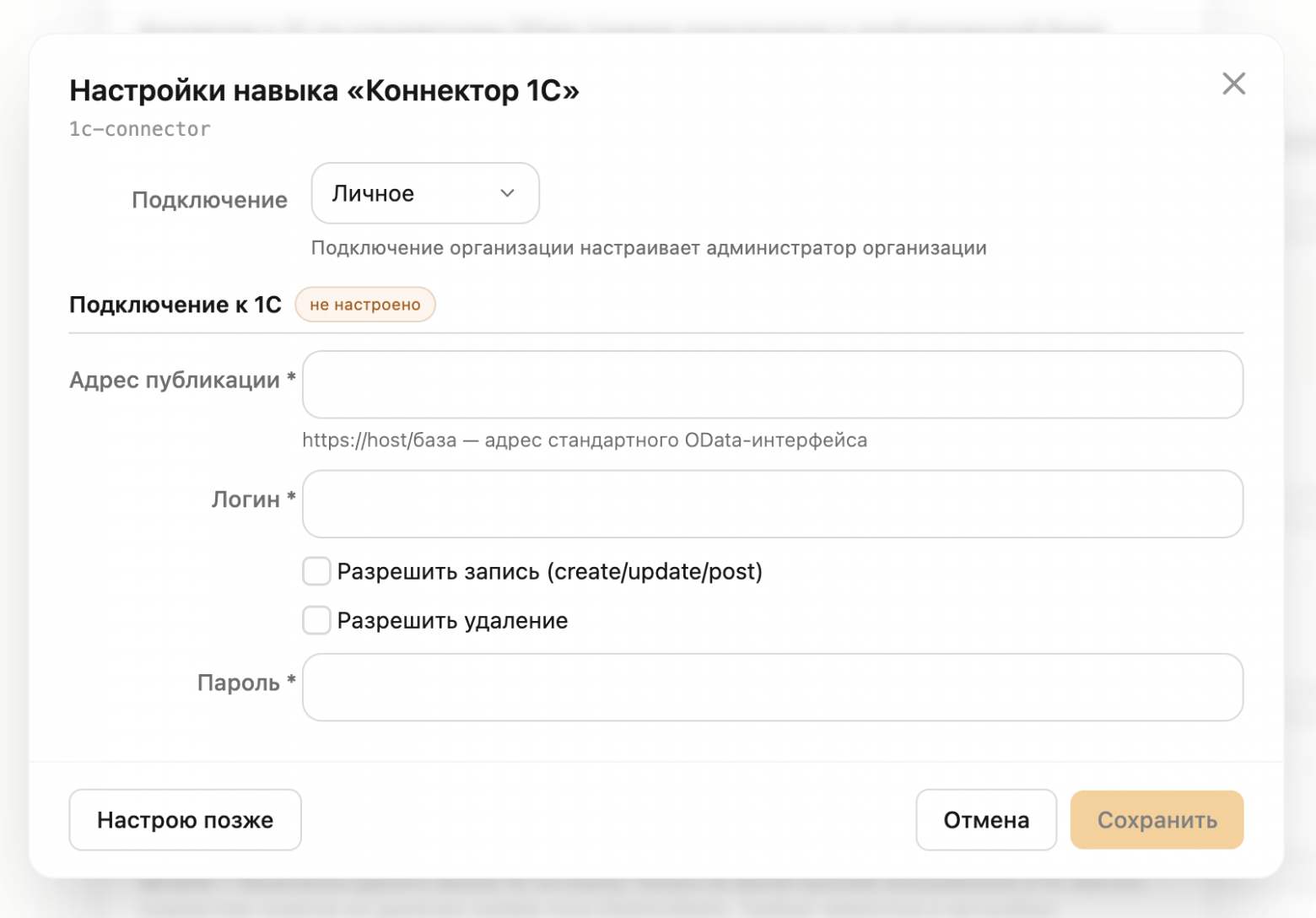Click the Отмена button
The image size is (1316, 918).
pyautogui.click(x=986, y=820)
